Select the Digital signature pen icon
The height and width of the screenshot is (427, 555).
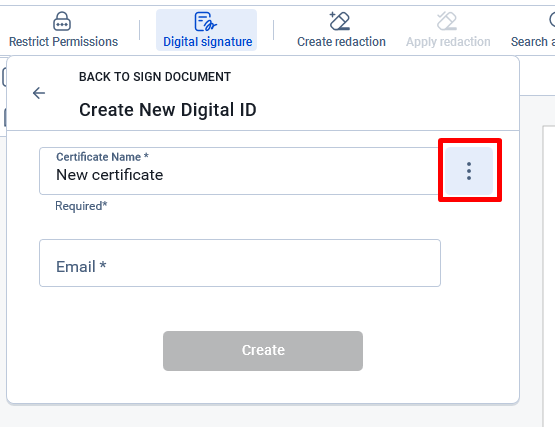[x=205, y=22]
